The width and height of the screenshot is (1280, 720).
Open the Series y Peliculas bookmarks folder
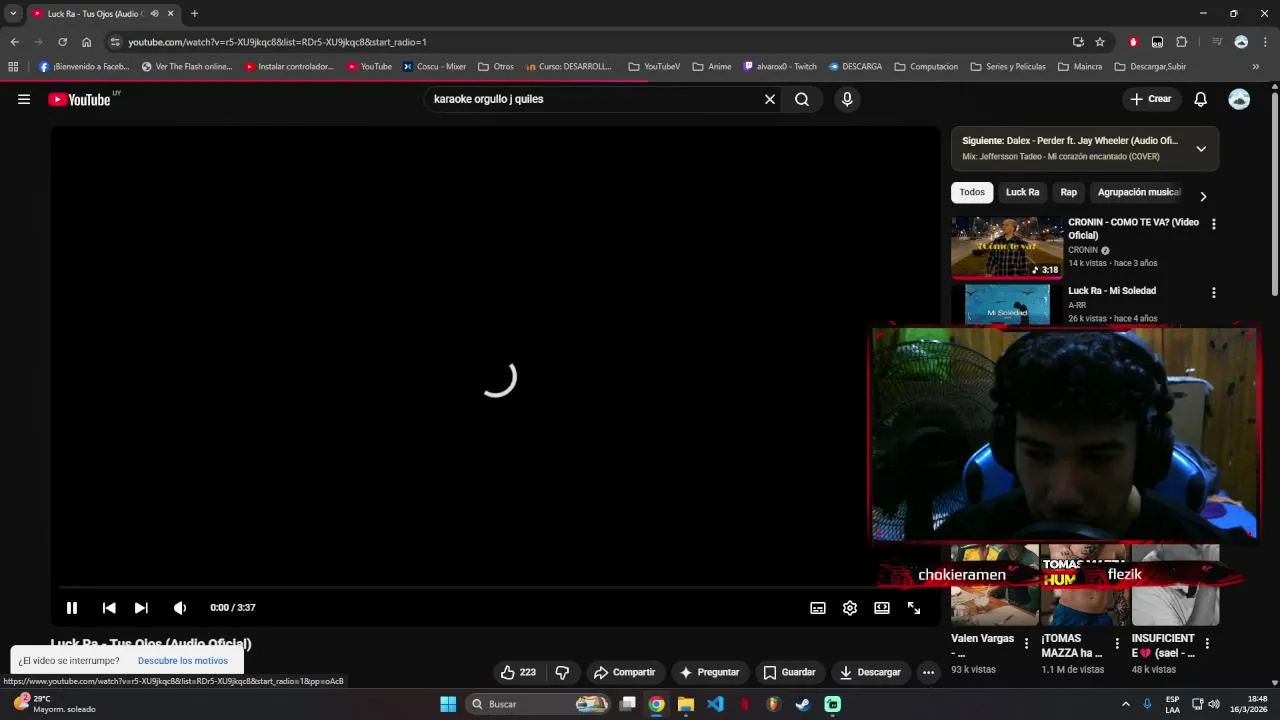(x=1008, y=67)
